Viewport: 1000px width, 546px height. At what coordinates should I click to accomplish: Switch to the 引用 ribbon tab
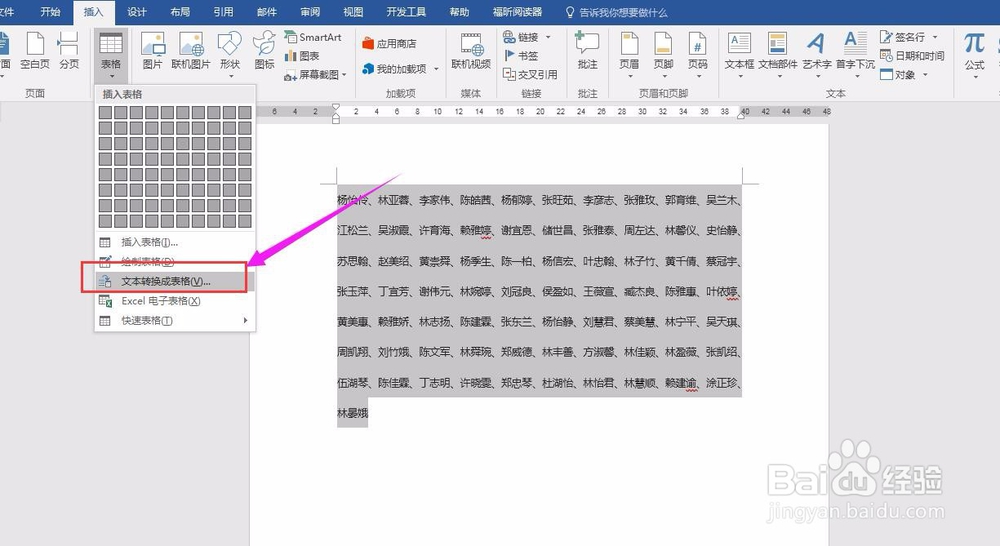pyautogui.click(x=223, y=11)
